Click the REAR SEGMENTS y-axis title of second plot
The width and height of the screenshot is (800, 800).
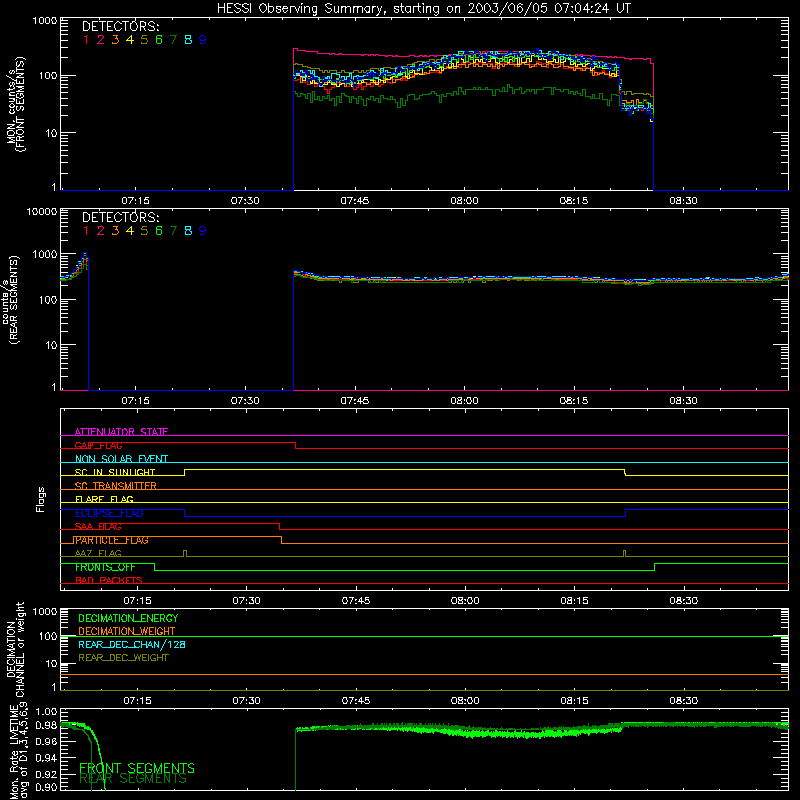[x=14, y=301]
